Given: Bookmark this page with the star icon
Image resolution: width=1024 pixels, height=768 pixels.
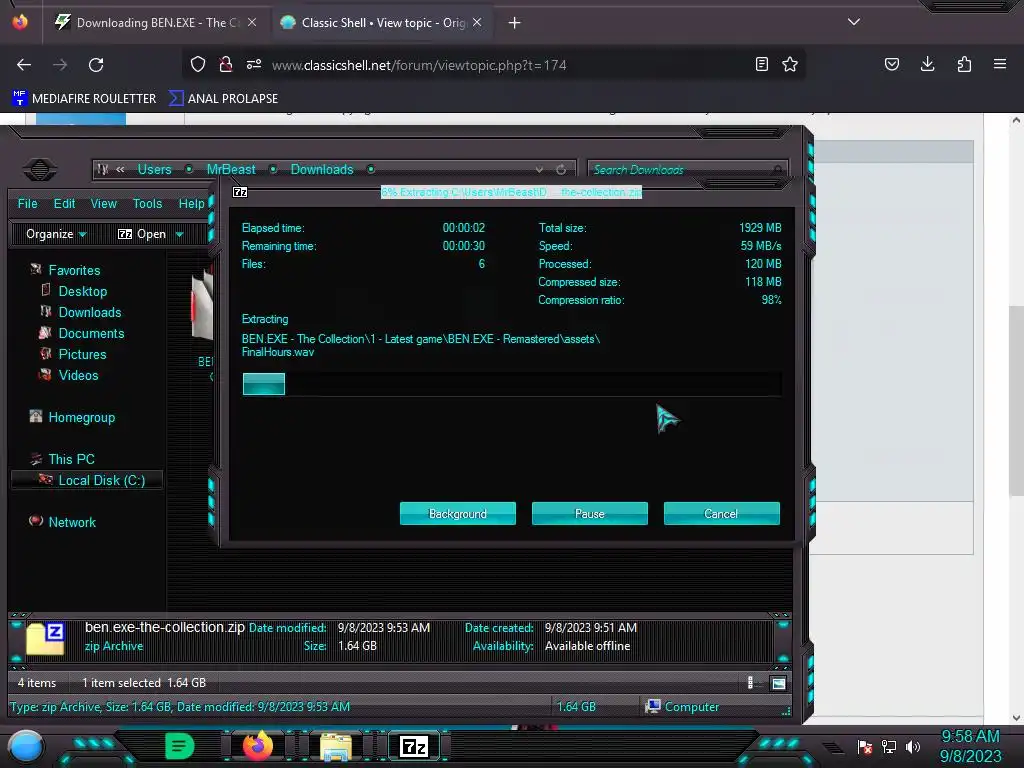Looking at the screenshot, I should click(790, 64).
